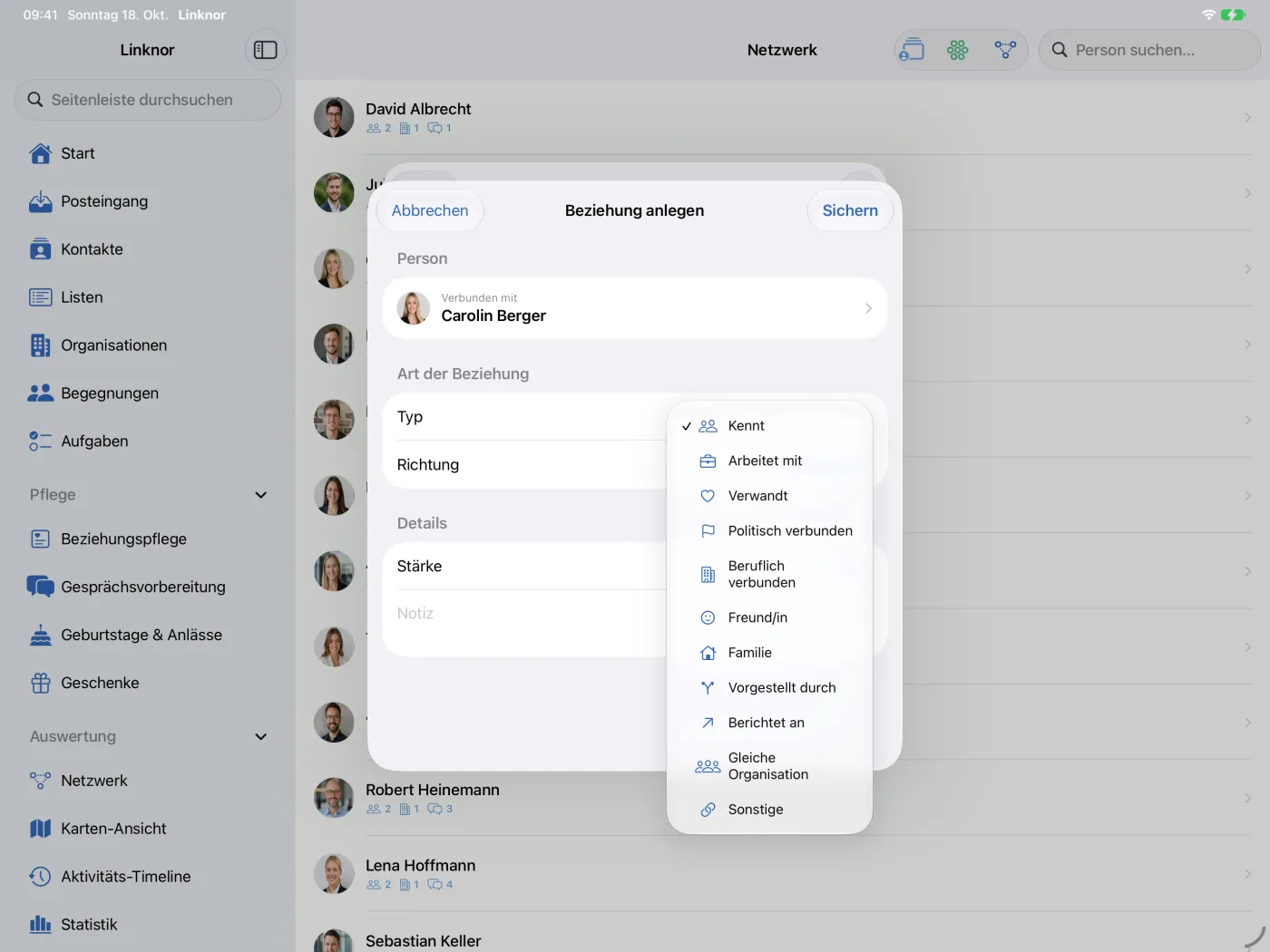Select Sonstige in the type menu

click(769, 810)
